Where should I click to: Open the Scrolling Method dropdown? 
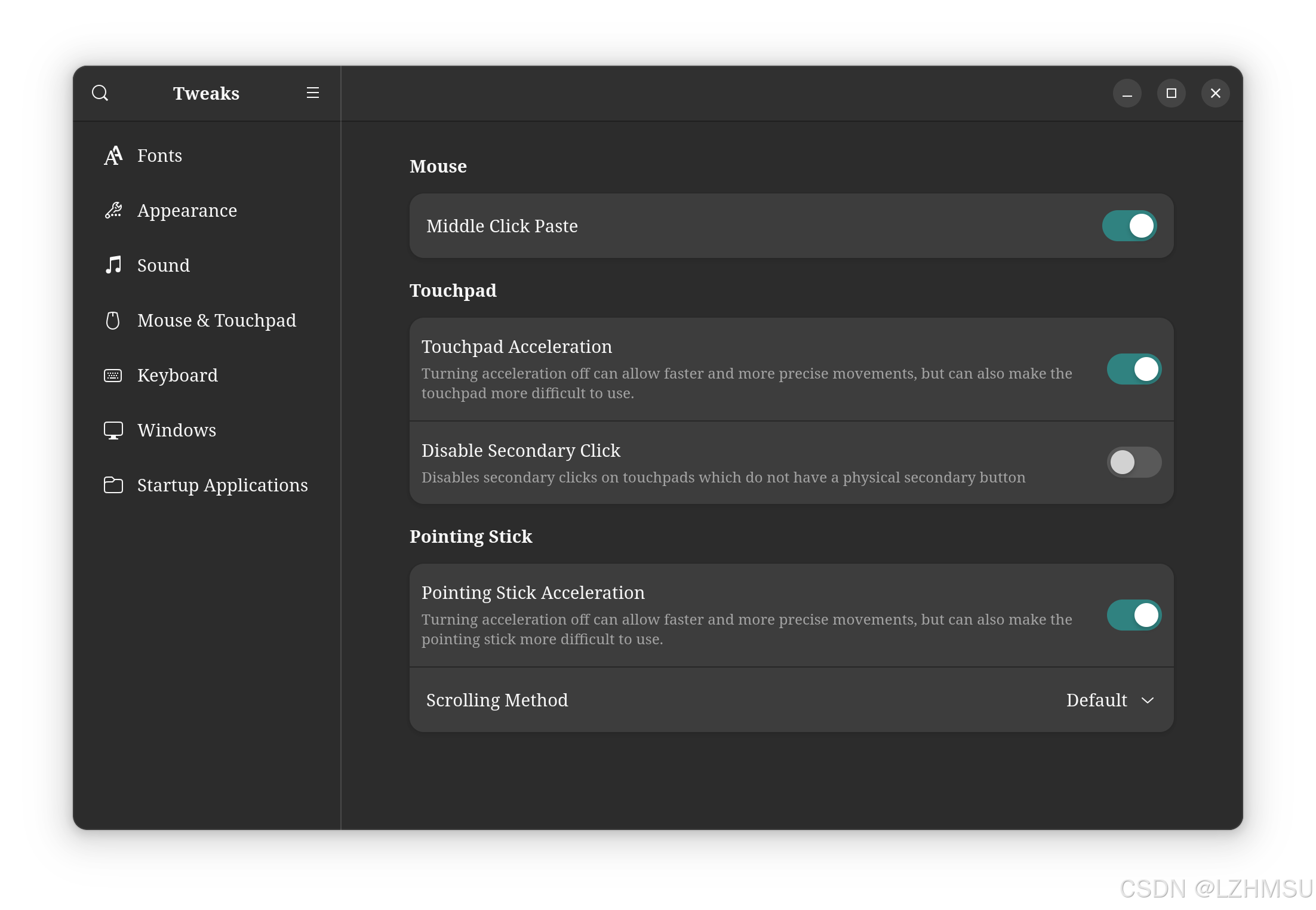click(1109, 700)
